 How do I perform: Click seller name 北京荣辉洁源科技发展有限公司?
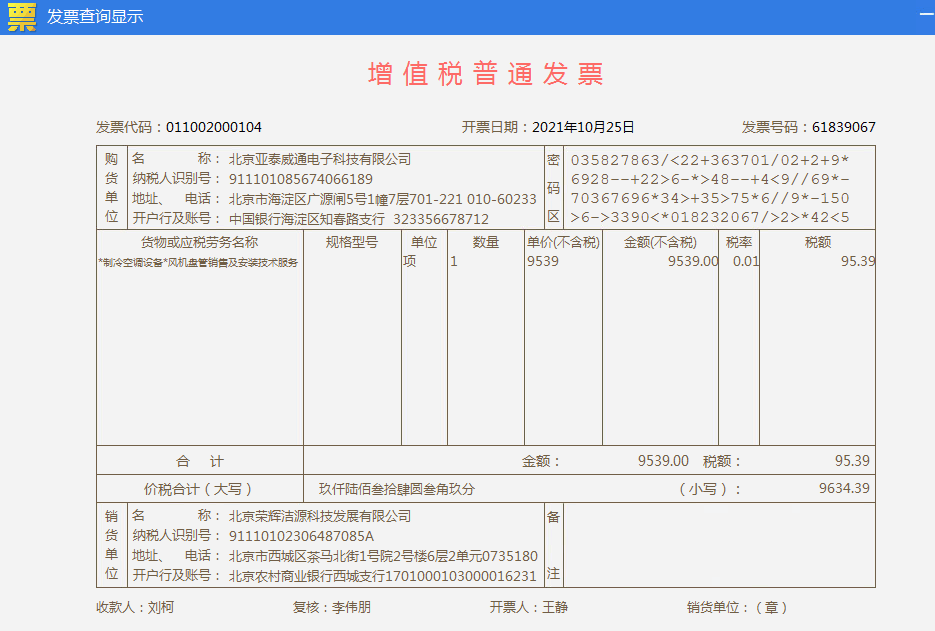click(320, 516)
